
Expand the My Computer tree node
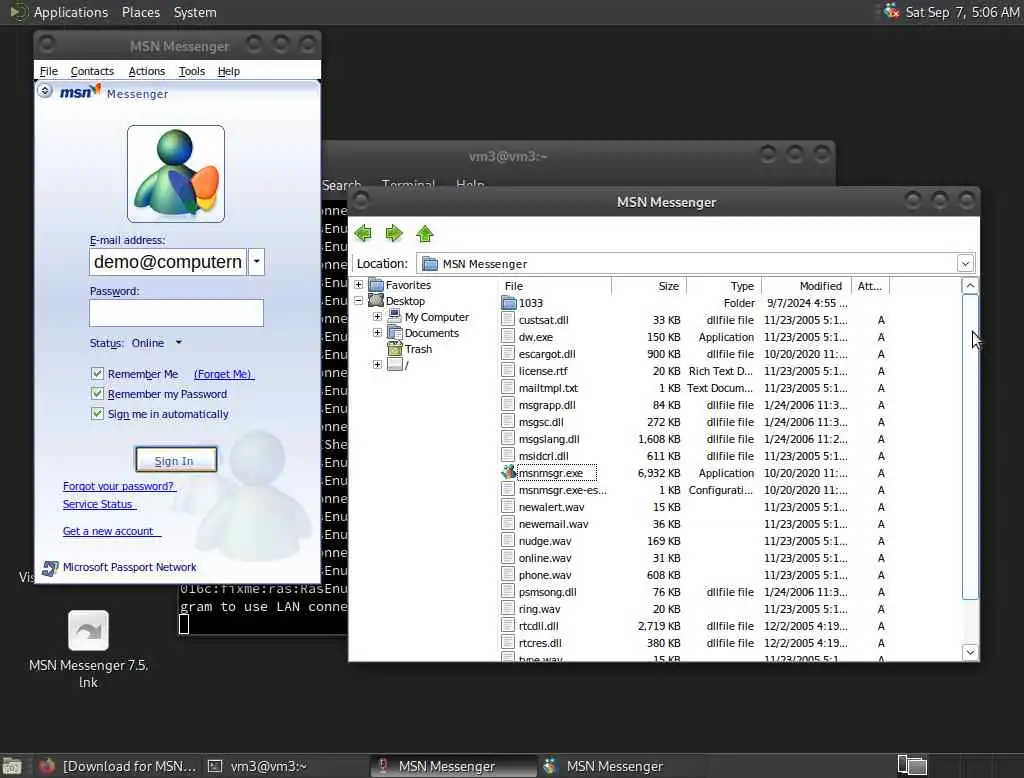[377, 316]
